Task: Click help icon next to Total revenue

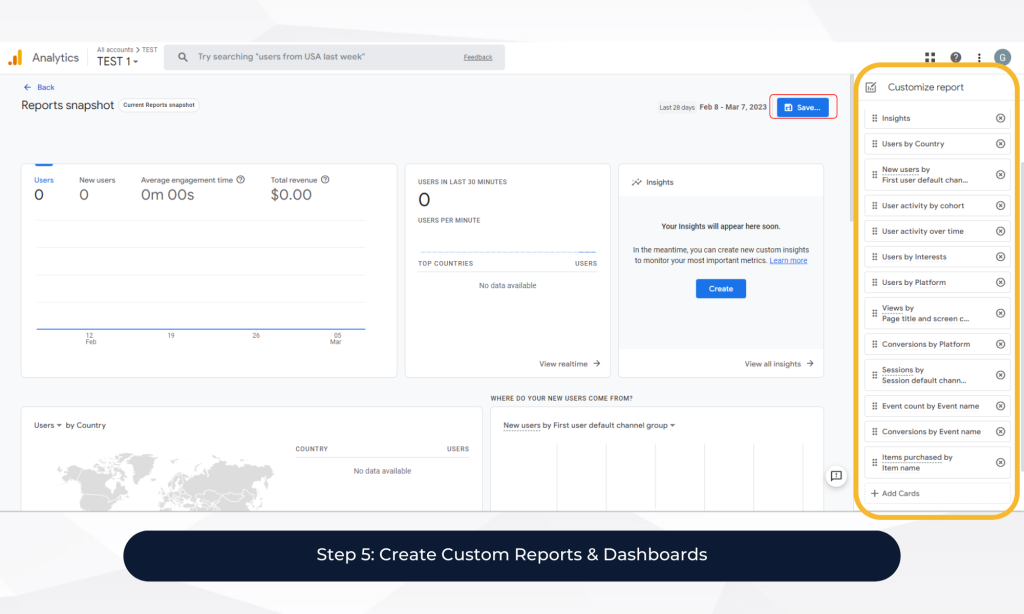Action: (325, 180)
